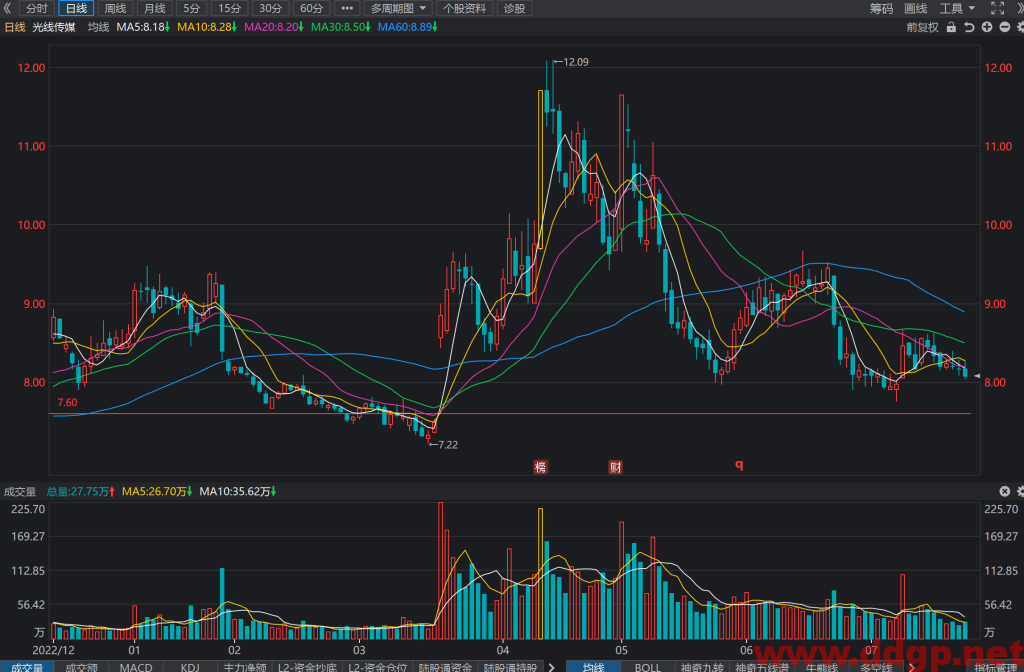Select the 均线 main-chart overlay tab
Screen dimensions: 1024x672
(593, 667)
